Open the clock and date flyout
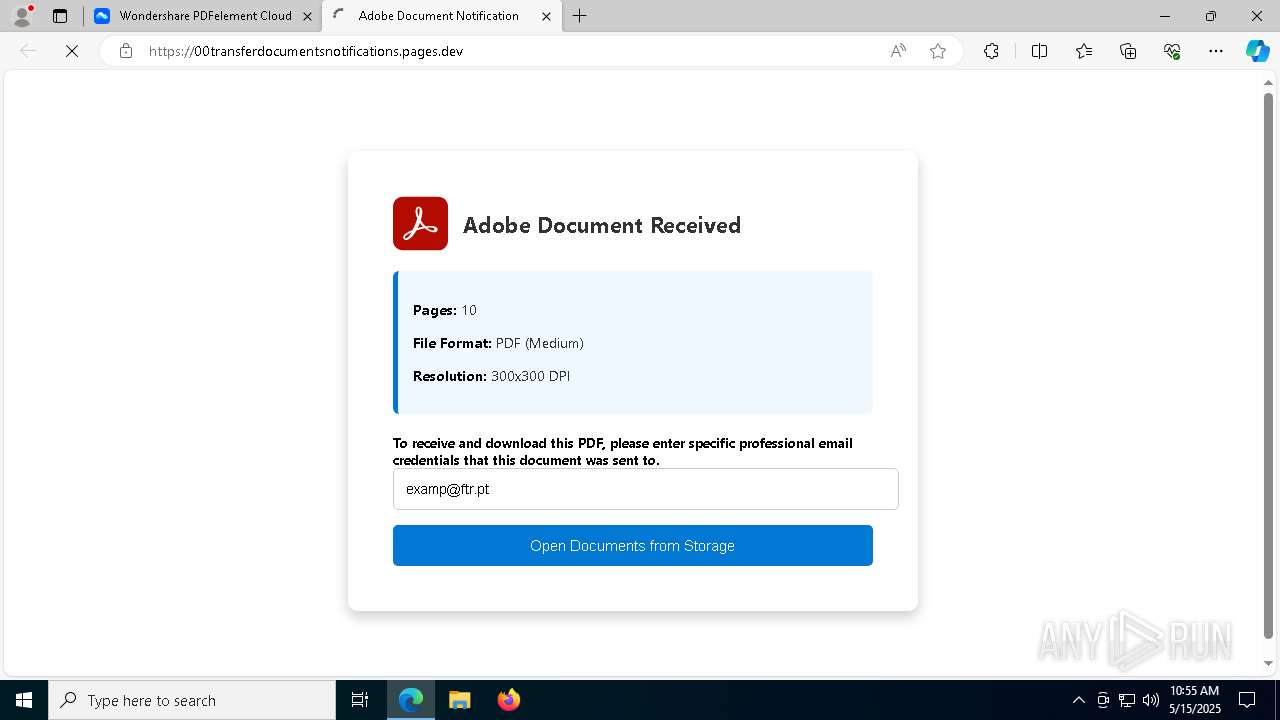 pos(1195,700)
